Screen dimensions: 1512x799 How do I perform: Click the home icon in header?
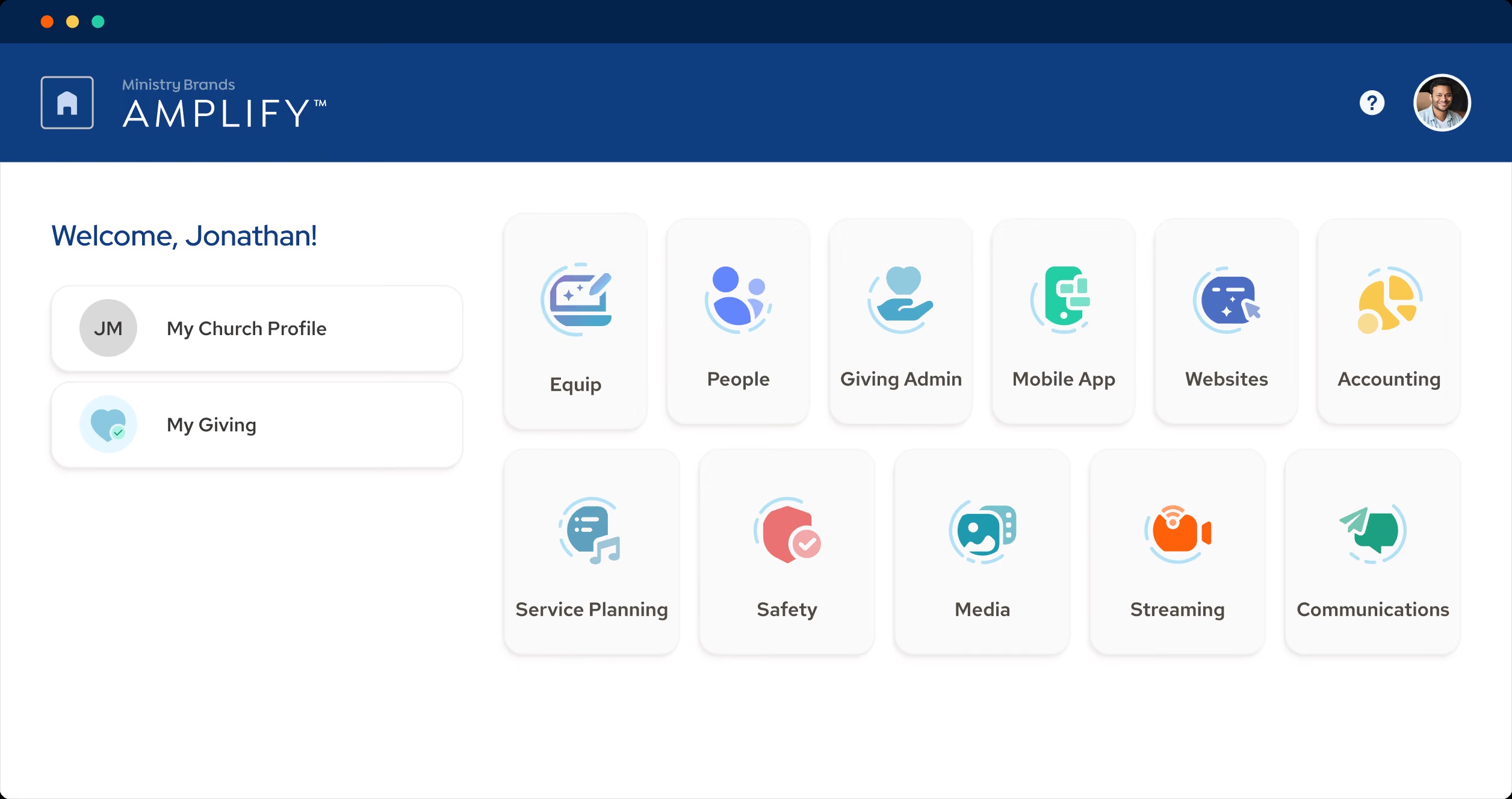[67, 102]
